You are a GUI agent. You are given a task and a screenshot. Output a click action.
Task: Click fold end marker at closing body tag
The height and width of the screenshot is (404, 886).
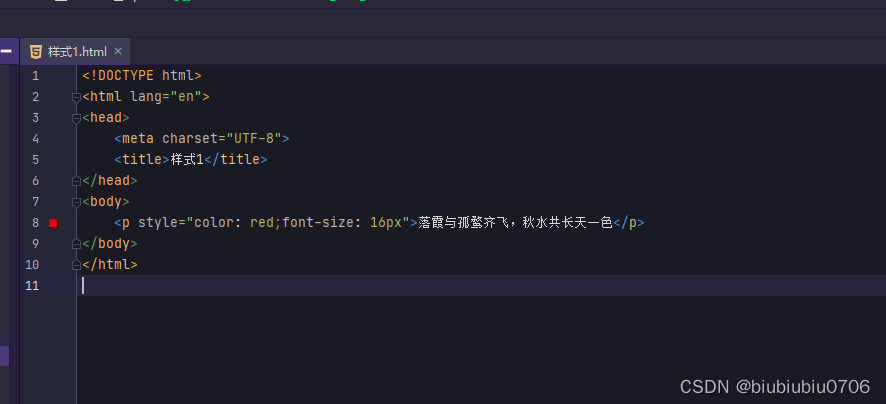[x=76, y=244]
